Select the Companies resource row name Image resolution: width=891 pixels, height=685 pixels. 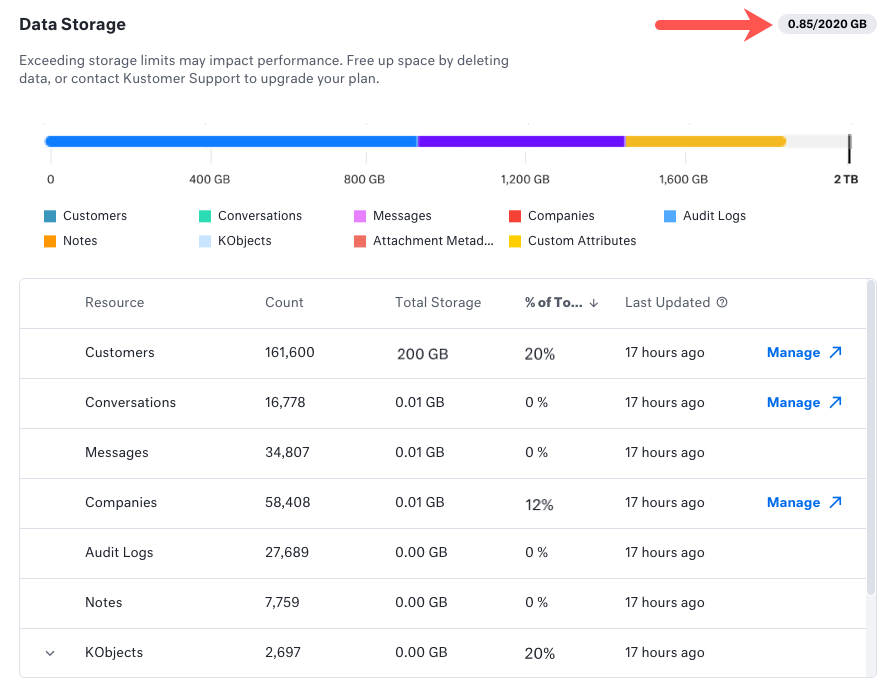[121, 503]
